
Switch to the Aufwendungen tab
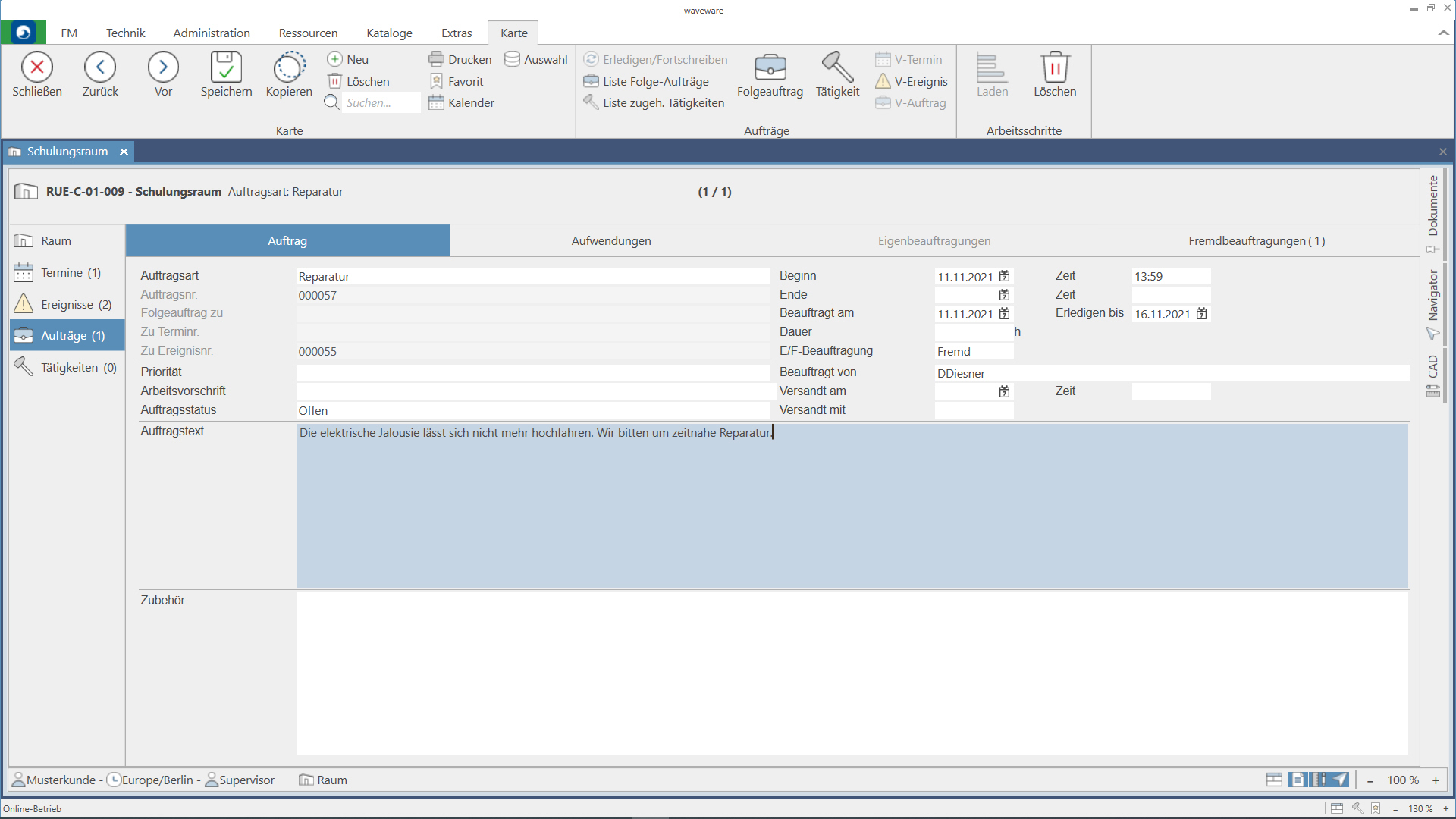[x=610, y=241]
